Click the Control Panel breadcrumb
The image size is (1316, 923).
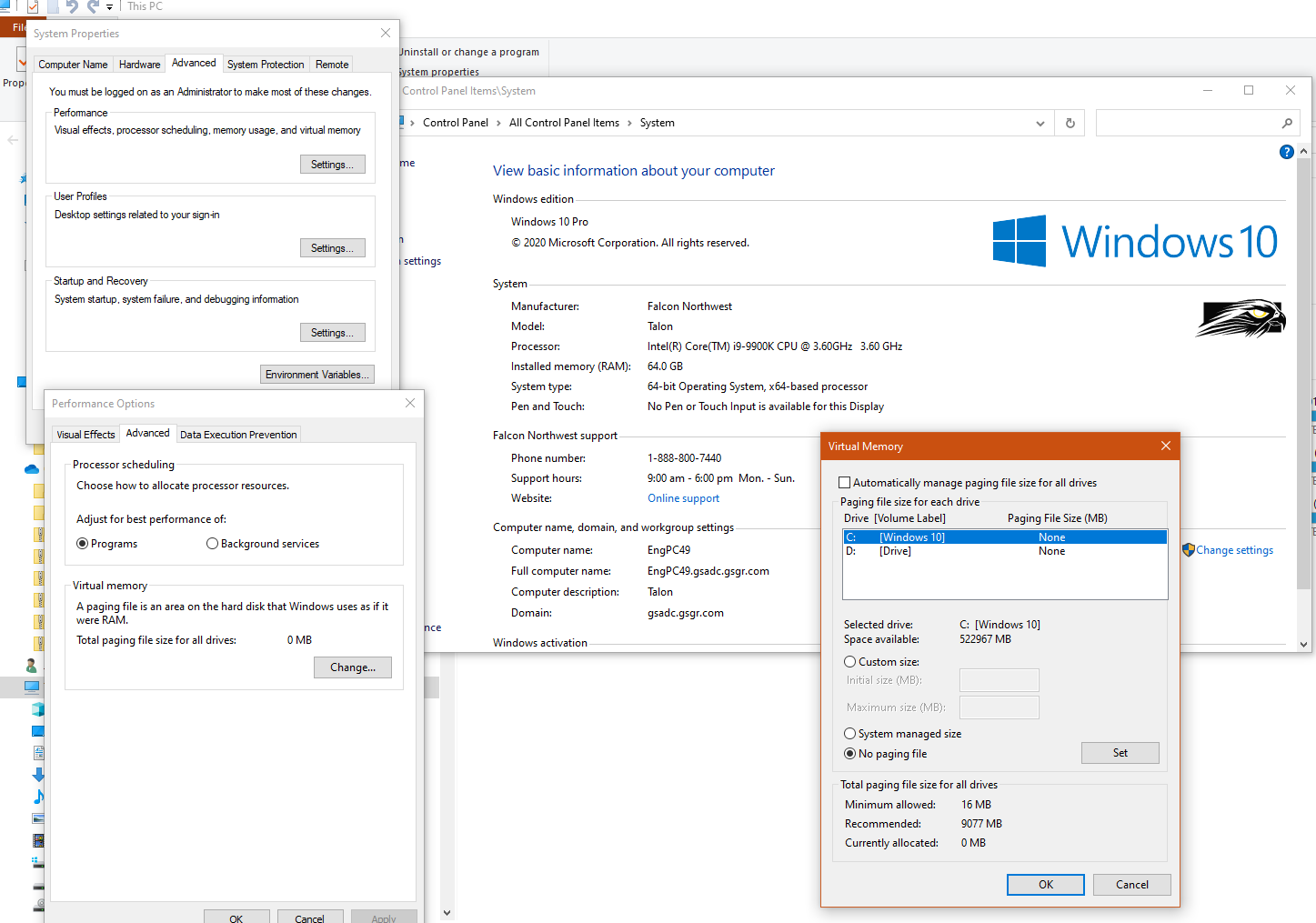(456, 123)
